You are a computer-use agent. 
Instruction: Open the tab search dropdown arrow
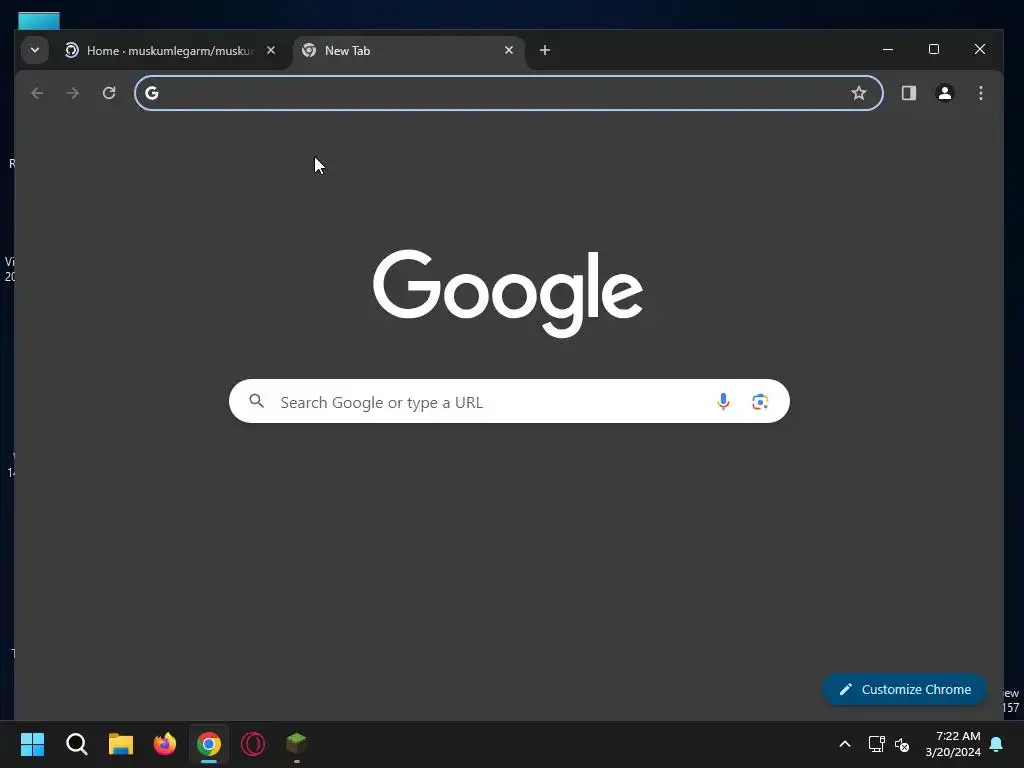tap(35, 50)
